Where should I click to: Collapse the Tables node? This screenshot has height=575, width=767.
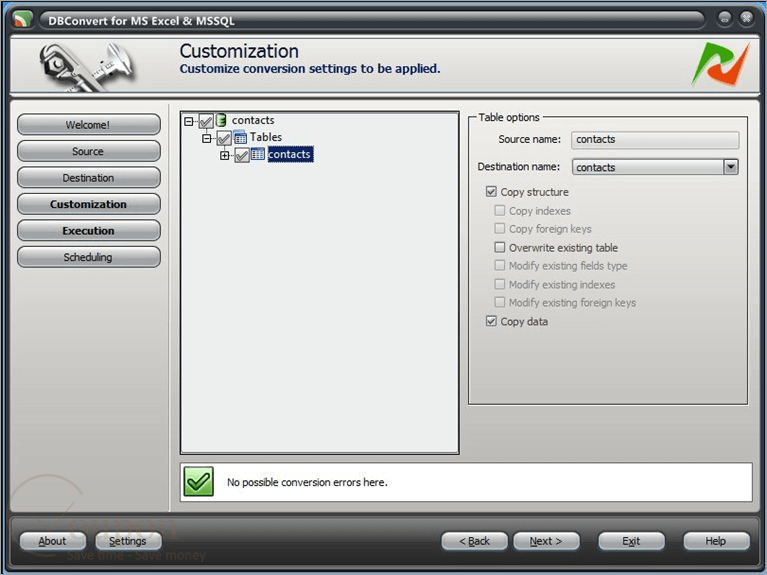pyautogui.click(x=207, y=138)
